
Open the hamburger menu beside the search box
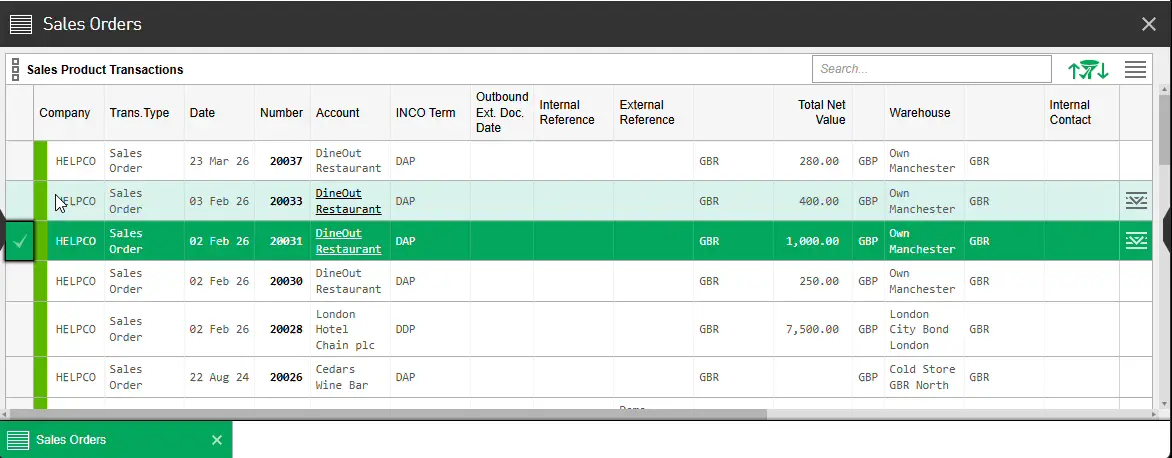1135,69
